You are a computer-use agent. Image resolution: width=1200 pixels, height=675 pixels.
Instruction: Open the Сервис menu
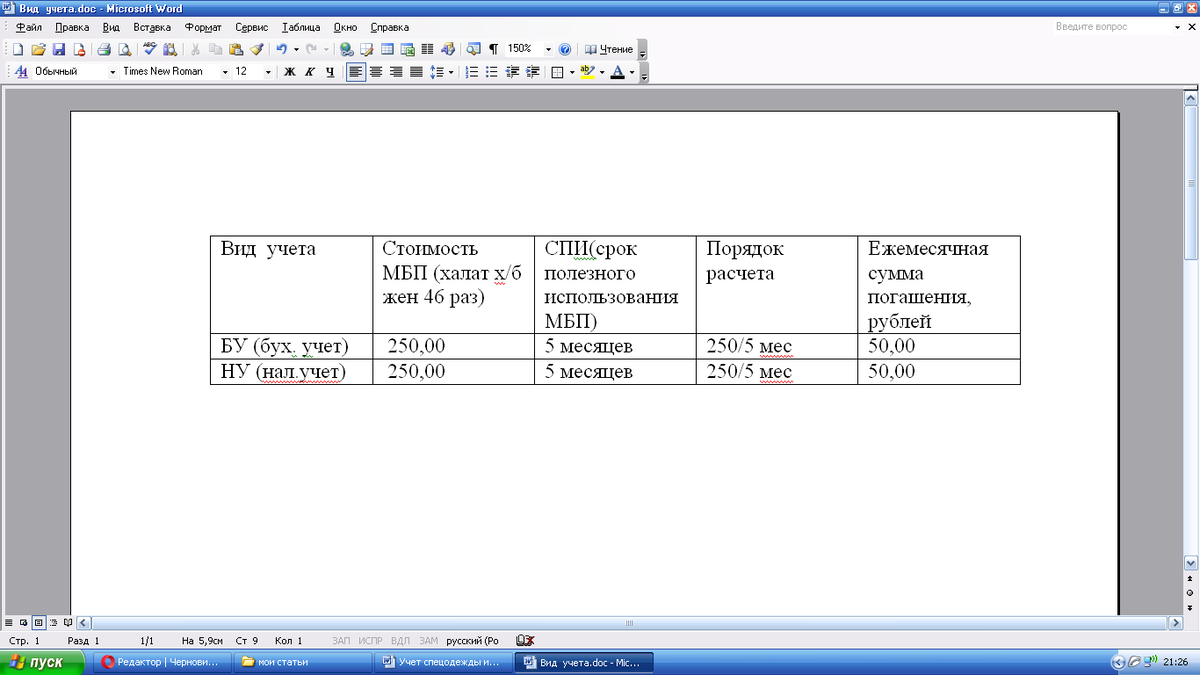(252, 27)
